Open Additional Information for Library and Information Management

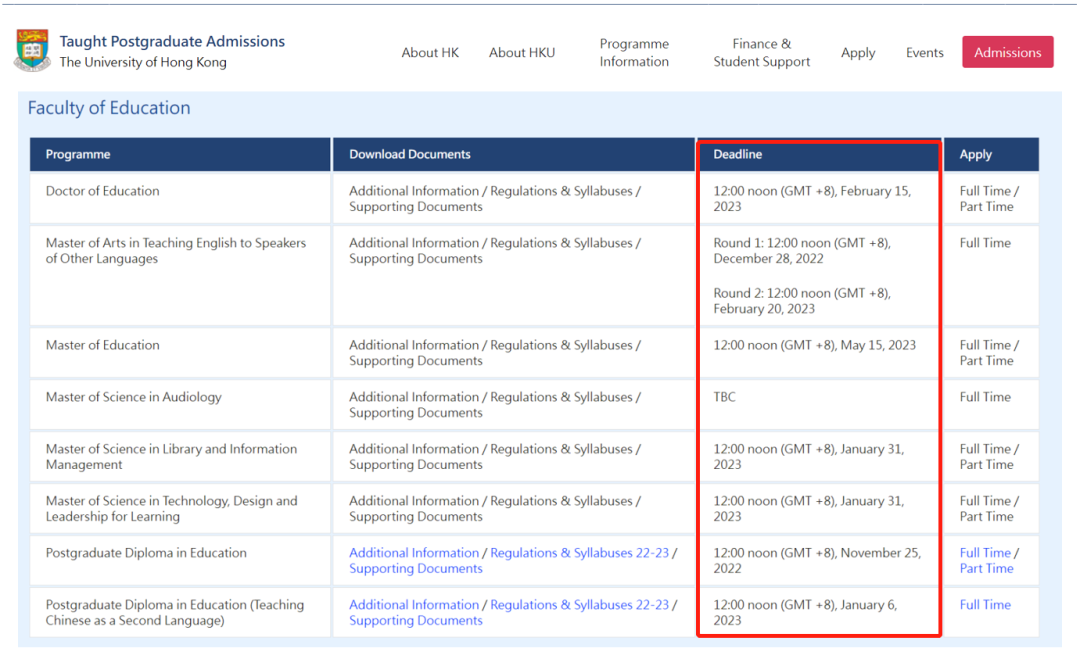click(x=414, y=448)
